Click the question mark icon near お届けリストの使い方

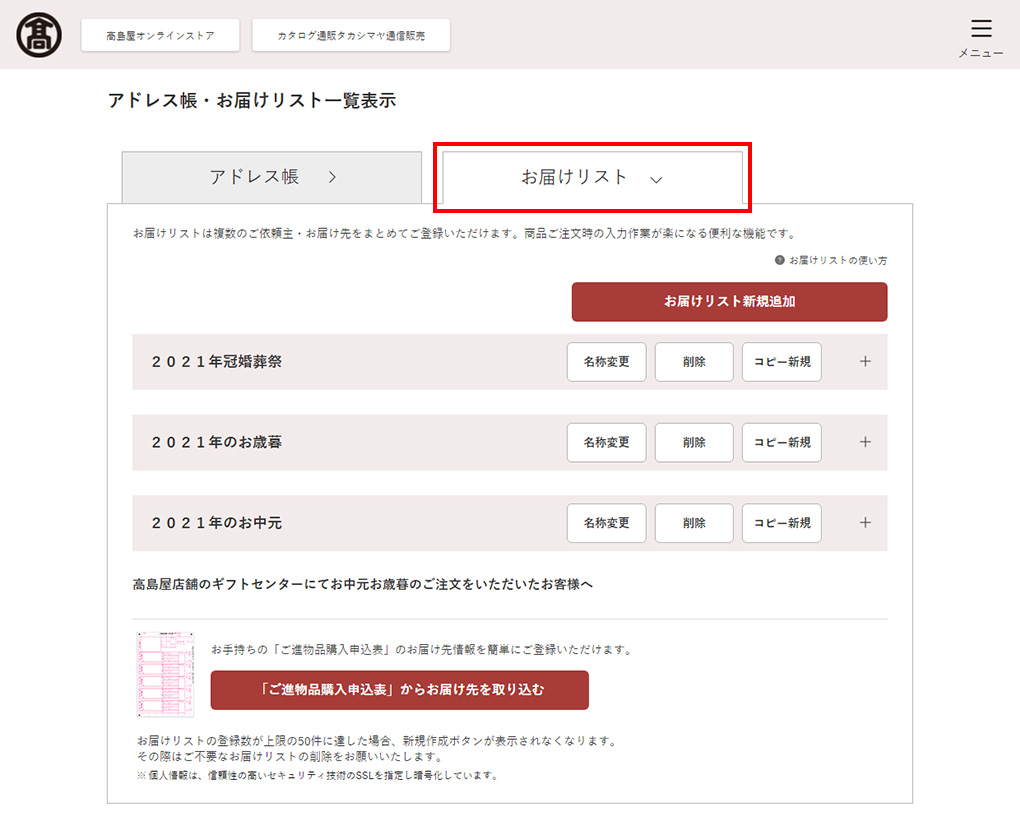(x=779, y=260)
